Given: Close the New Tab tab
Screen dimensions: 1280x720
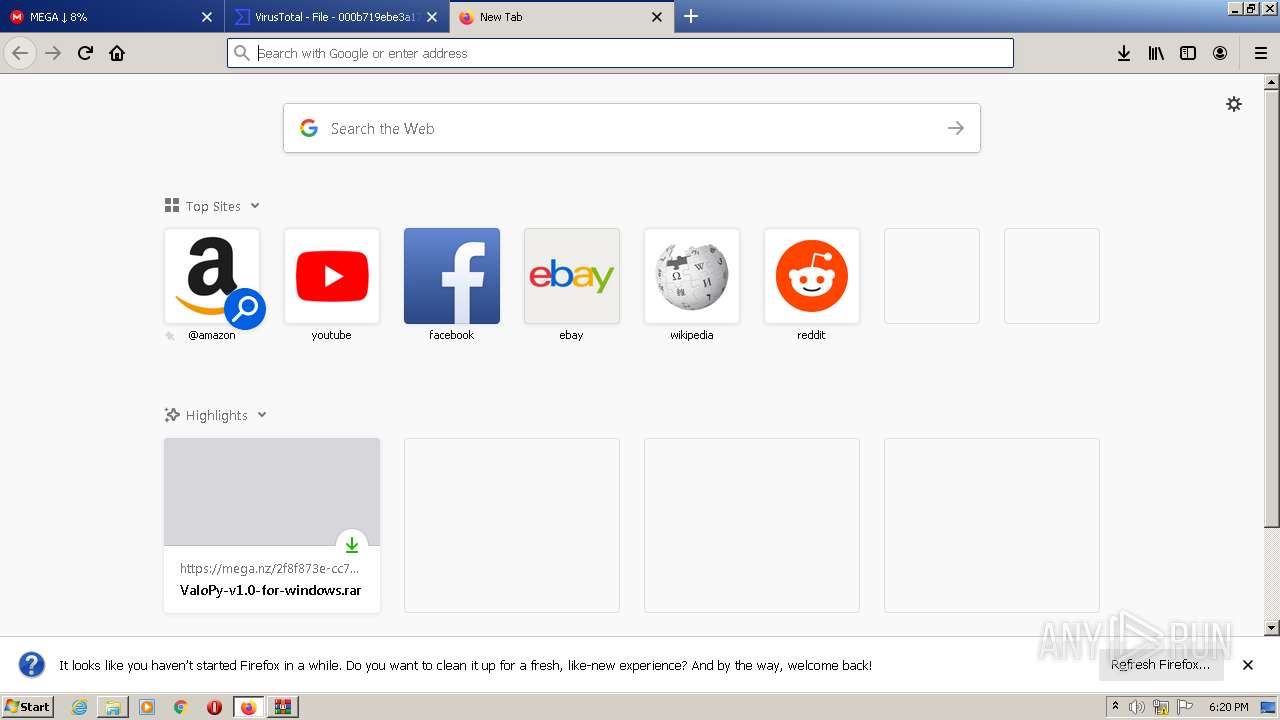Looking at the screenshot, I should (x=657, y=17).
